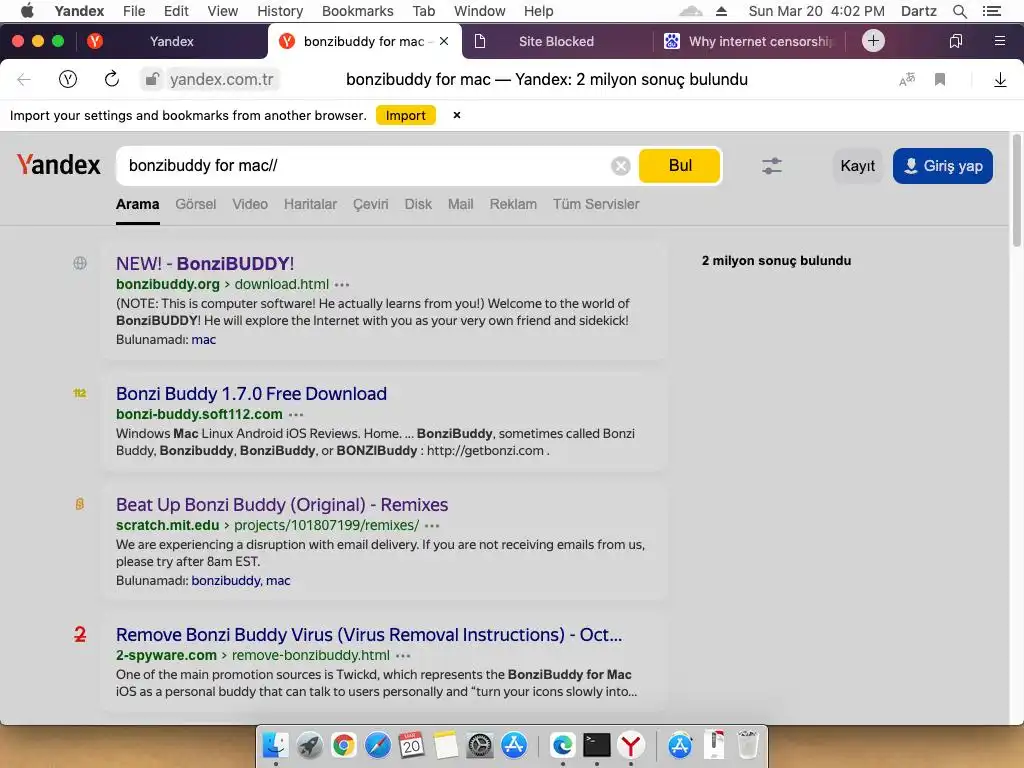Image resolution: width=1024 pixels, height=768 pixels.
Task: Expand options for bonzibuddy.org result
Action: point(342,285)
